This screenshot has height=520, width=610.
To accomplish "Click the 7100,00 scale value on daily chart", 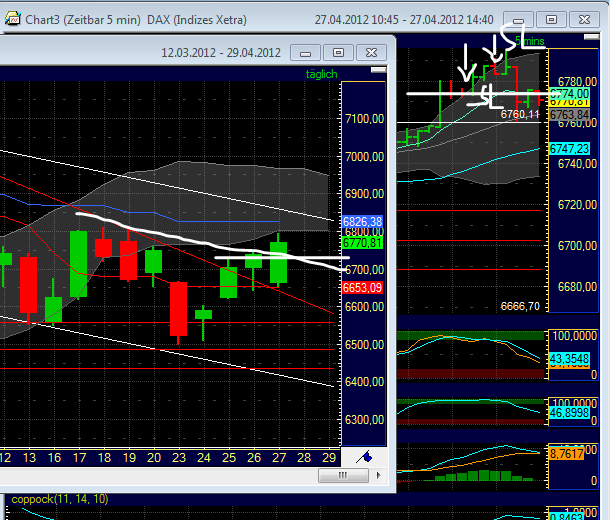I will [365, 119].
